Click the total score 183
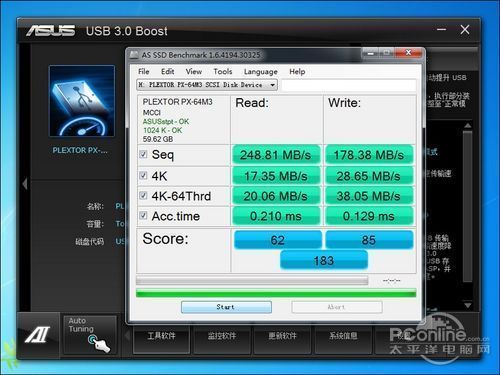Screen dimensions: 500x375 click(x=324, y=260)
